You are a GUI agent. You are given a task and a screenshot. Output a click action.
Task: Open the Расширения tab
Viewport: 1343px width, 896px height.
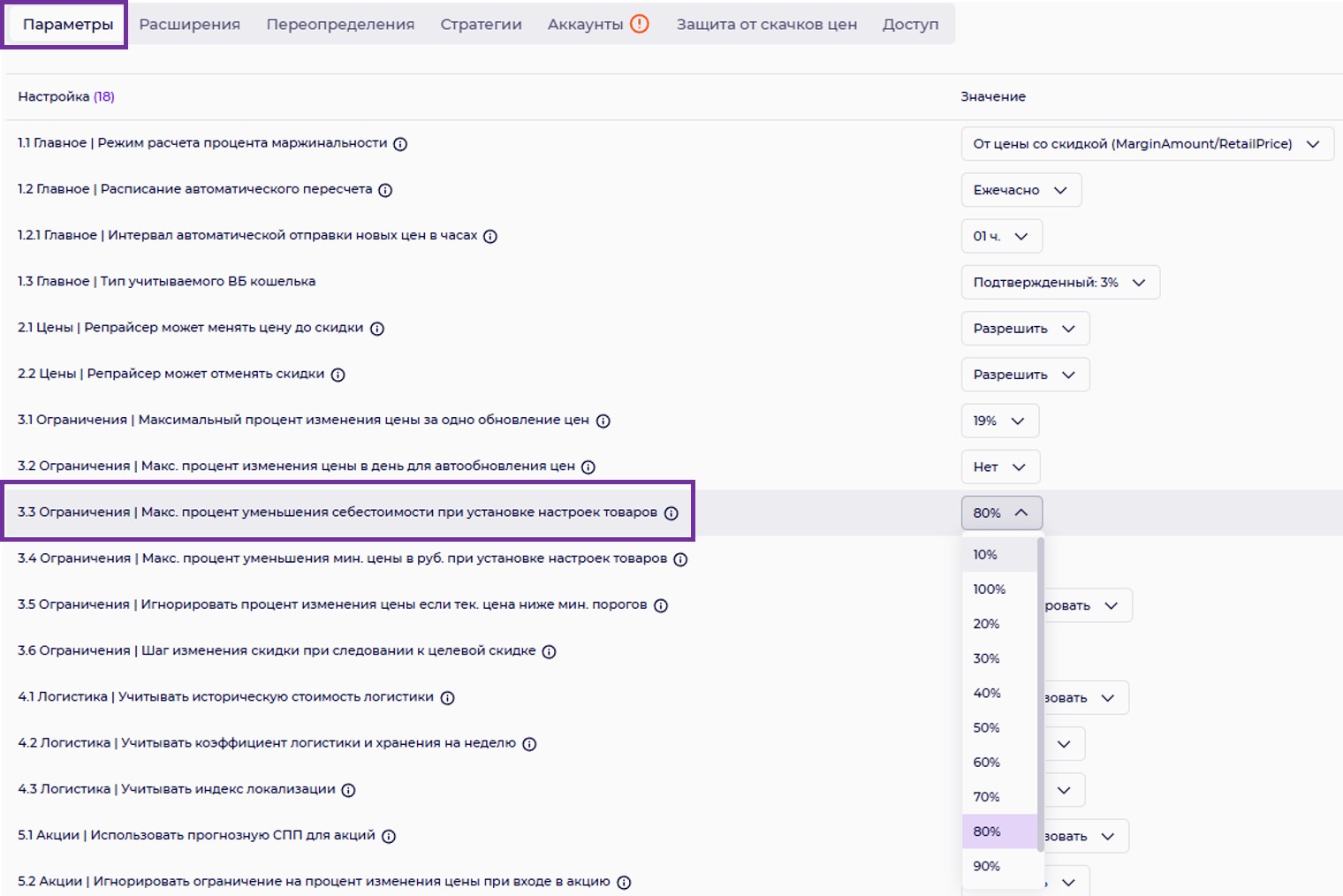[189, 25]
